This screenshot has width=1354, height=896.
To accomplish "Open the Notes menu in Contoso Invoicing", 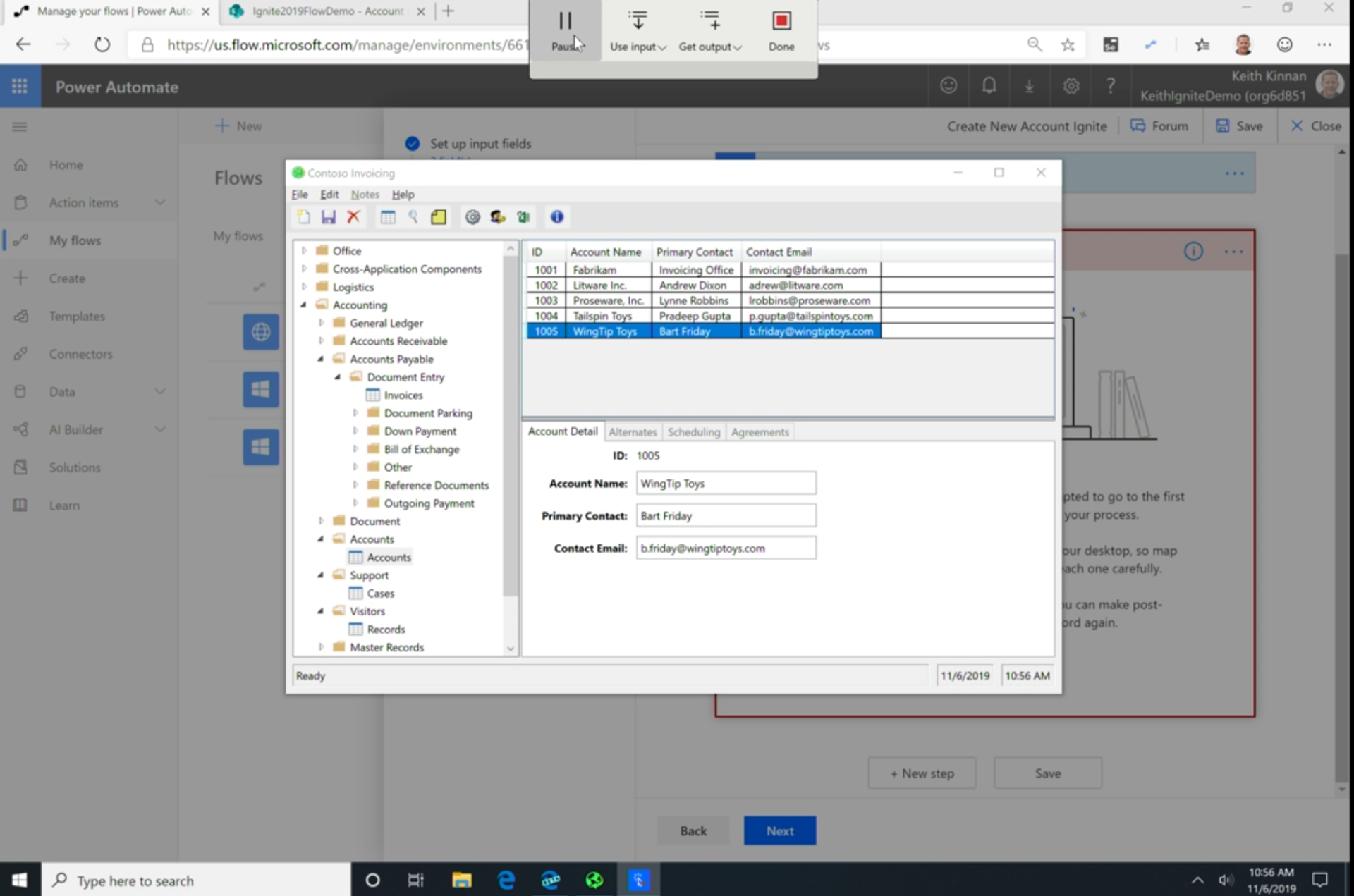I will (365, 195).
